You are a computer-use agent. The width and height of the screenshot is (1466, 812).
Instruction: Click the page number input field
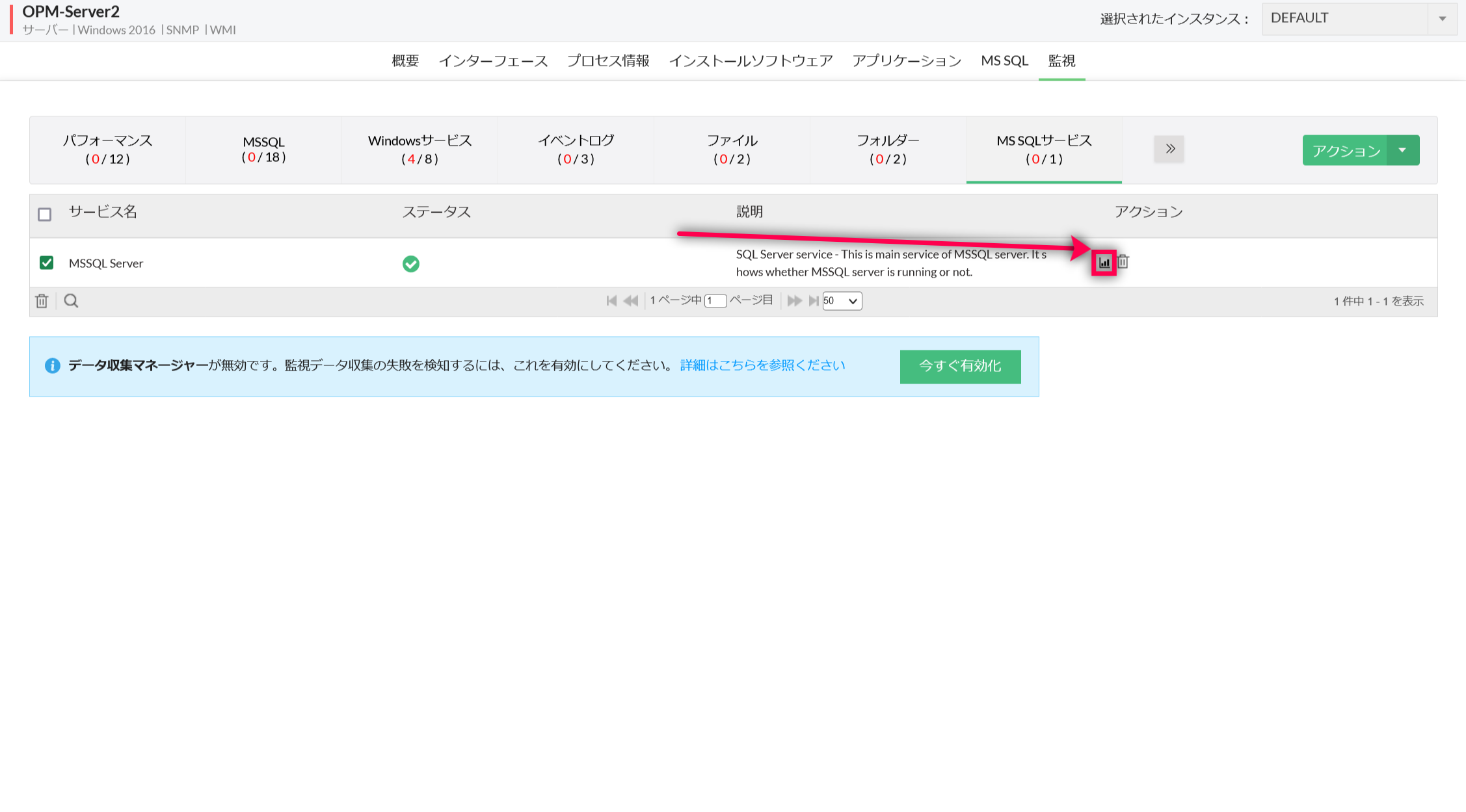click(715, 301)
